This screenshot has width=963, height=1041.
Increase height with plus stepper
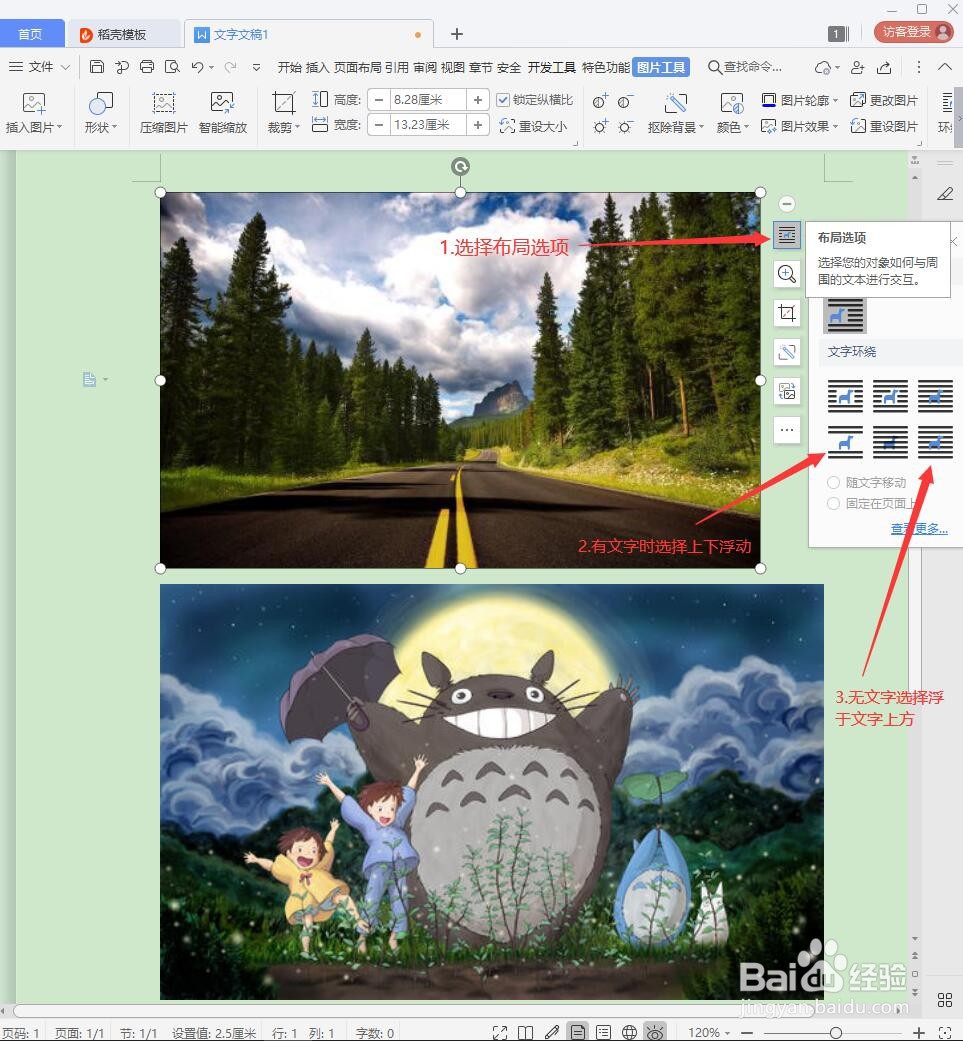click(478, 100)
